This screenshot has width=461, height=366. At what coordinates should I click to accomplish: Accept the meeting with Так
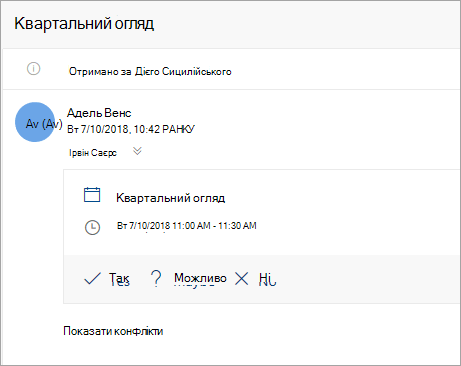coord(119,279)
